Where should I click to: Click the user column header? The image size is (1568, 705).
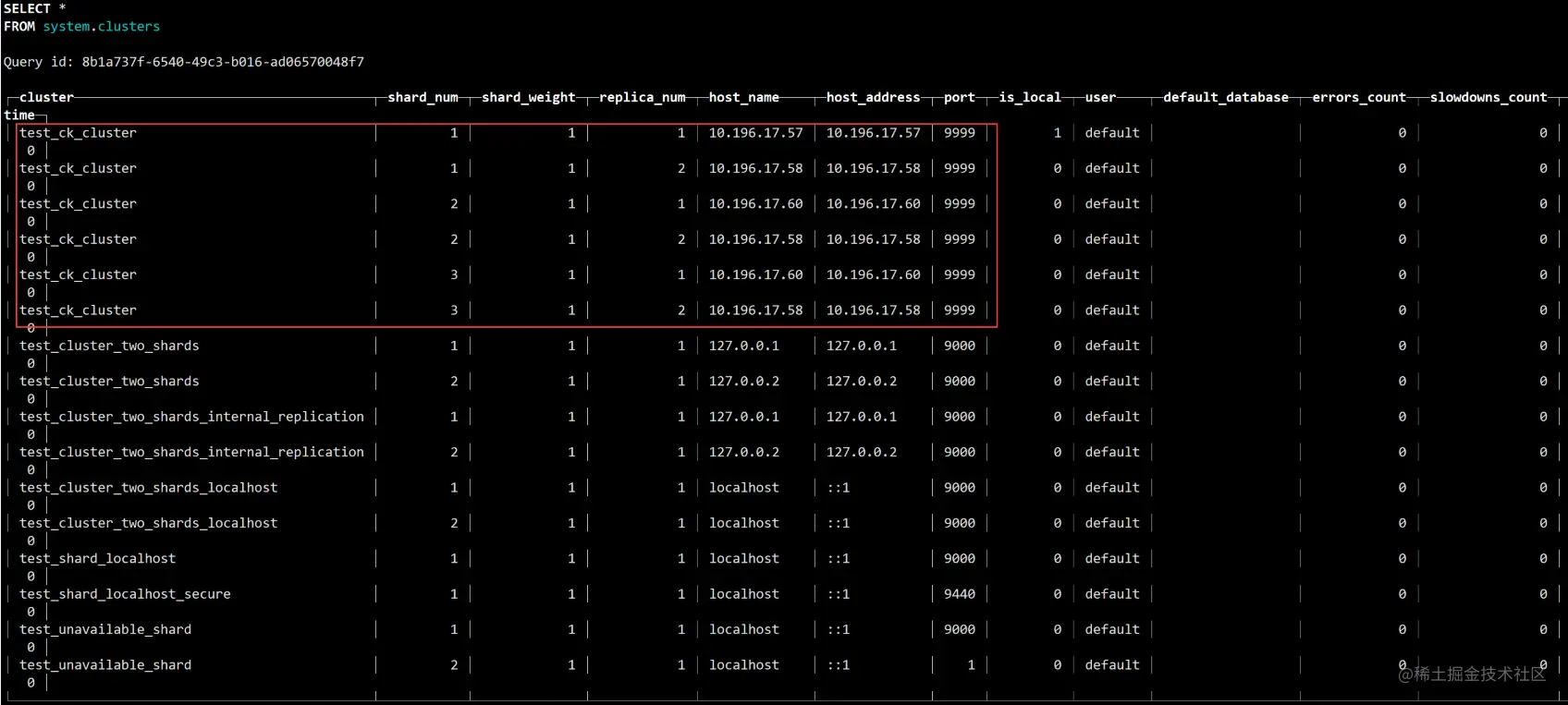pos(1100,97)
